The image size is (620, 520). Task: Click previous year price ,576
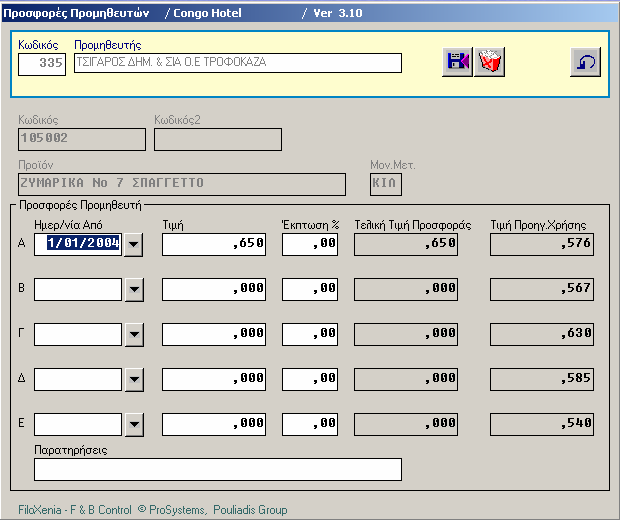point(542,244)
